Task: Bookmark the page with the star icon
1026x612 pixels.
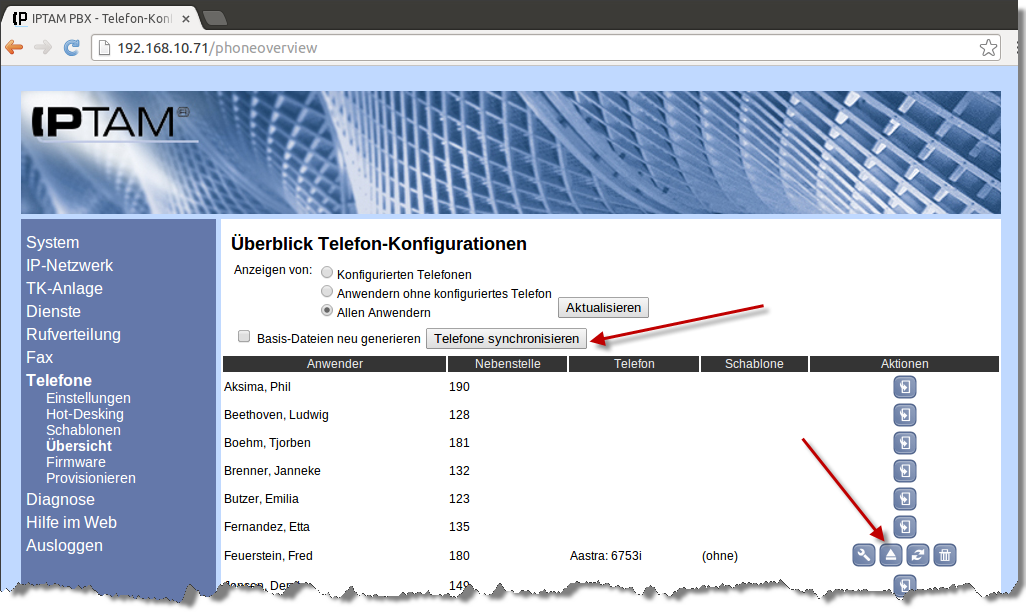Action: pyautogui.click(x=988, y=47)
